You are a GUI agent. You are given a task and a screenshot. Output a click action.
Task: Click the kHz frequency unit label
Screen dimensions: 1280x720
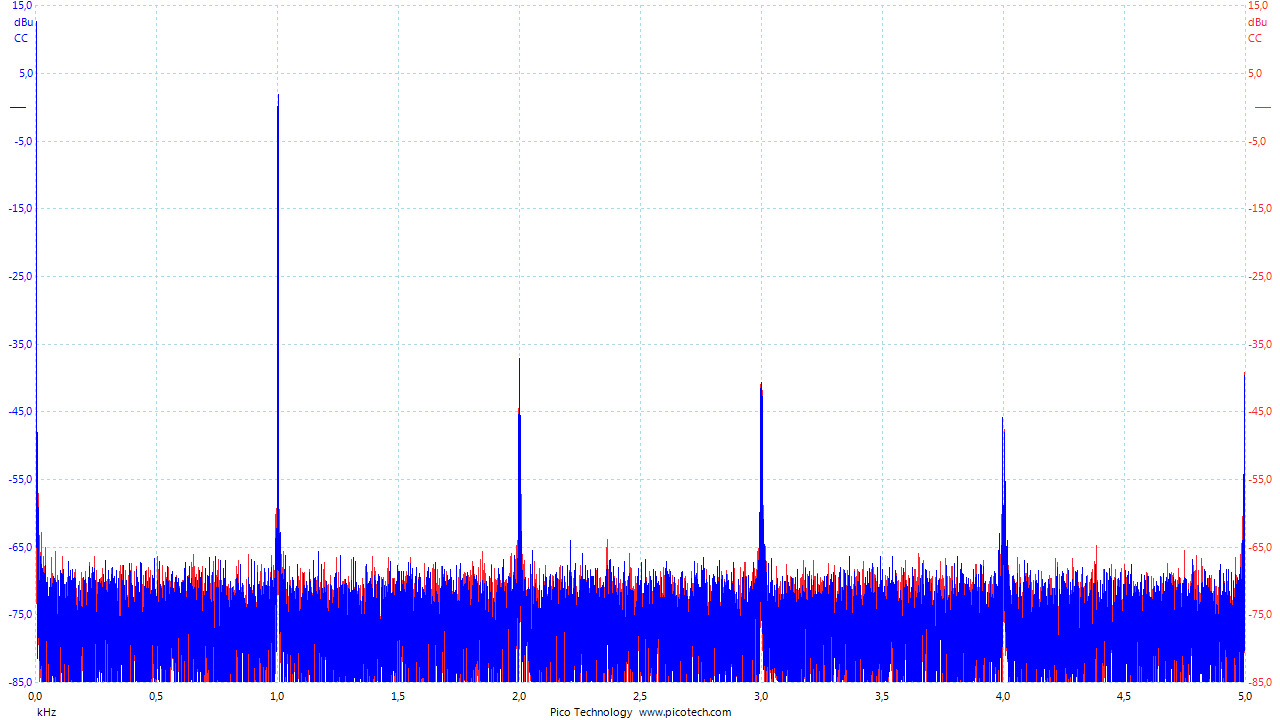[x=46, y=712]
